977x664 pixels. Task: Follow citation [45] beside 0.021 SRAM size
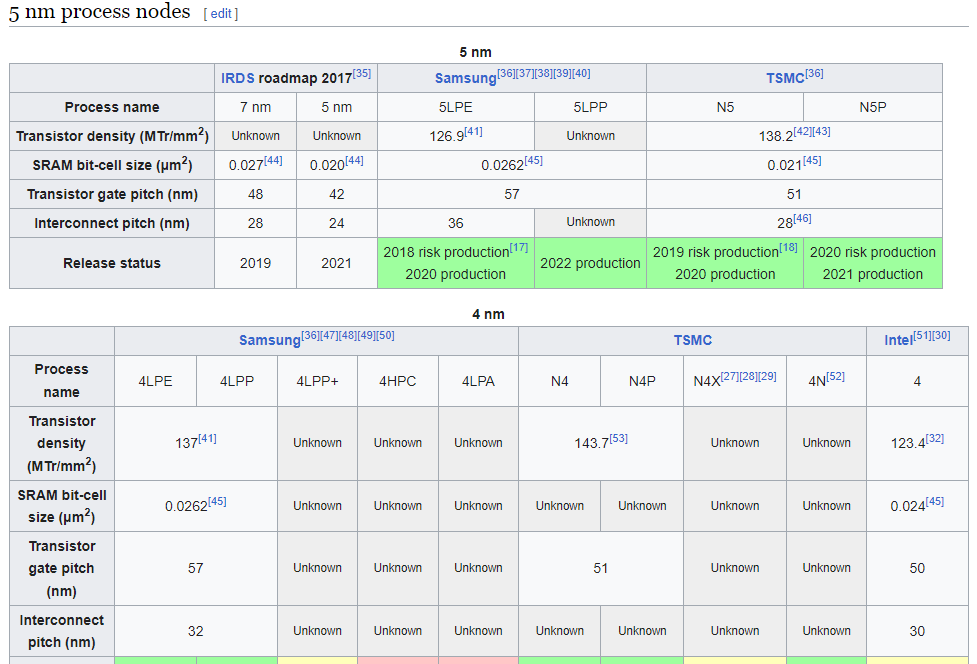coord(812,160)
